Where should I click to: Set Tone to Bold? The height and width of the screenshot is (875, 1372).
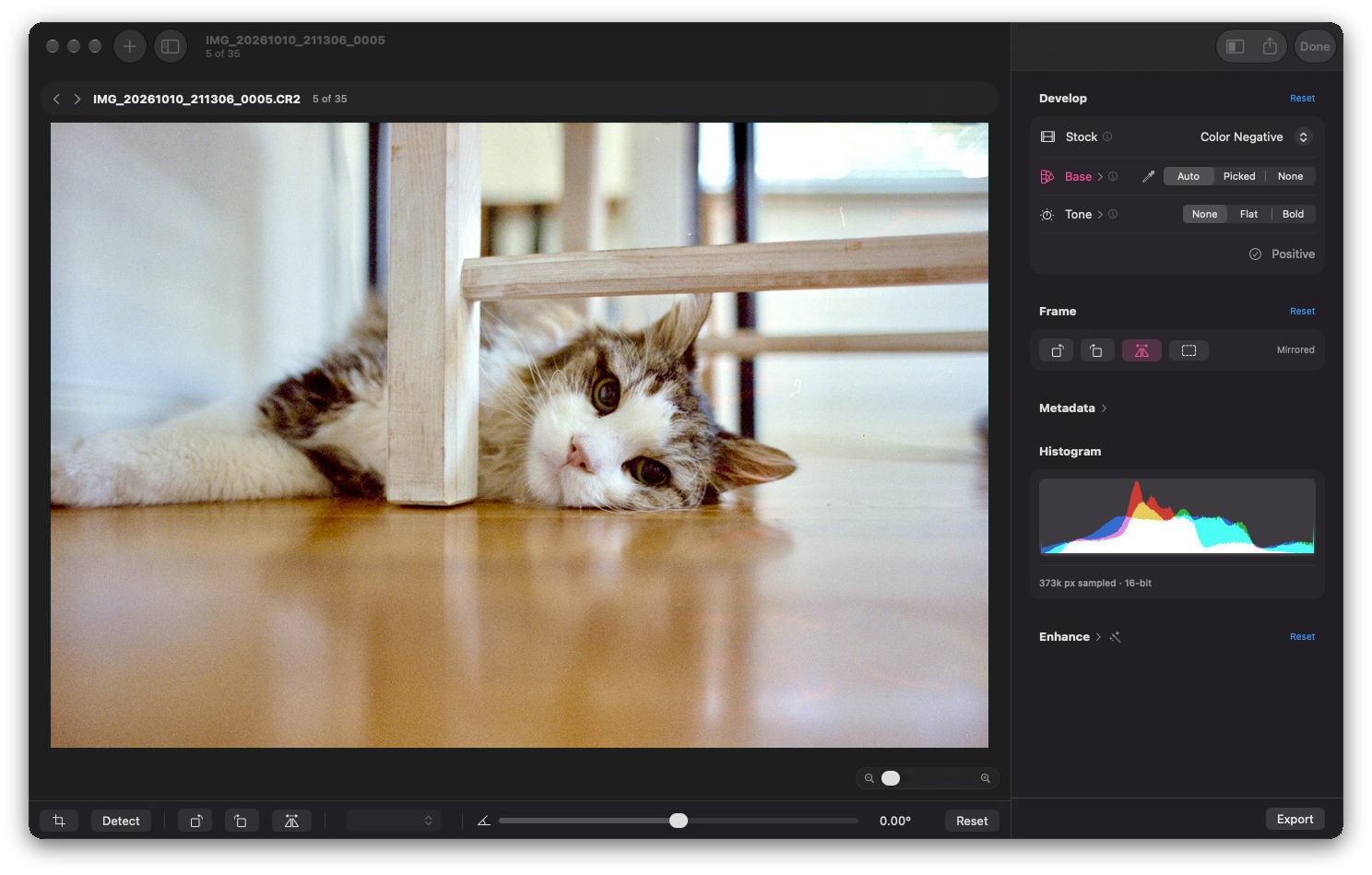point(1293,214)
